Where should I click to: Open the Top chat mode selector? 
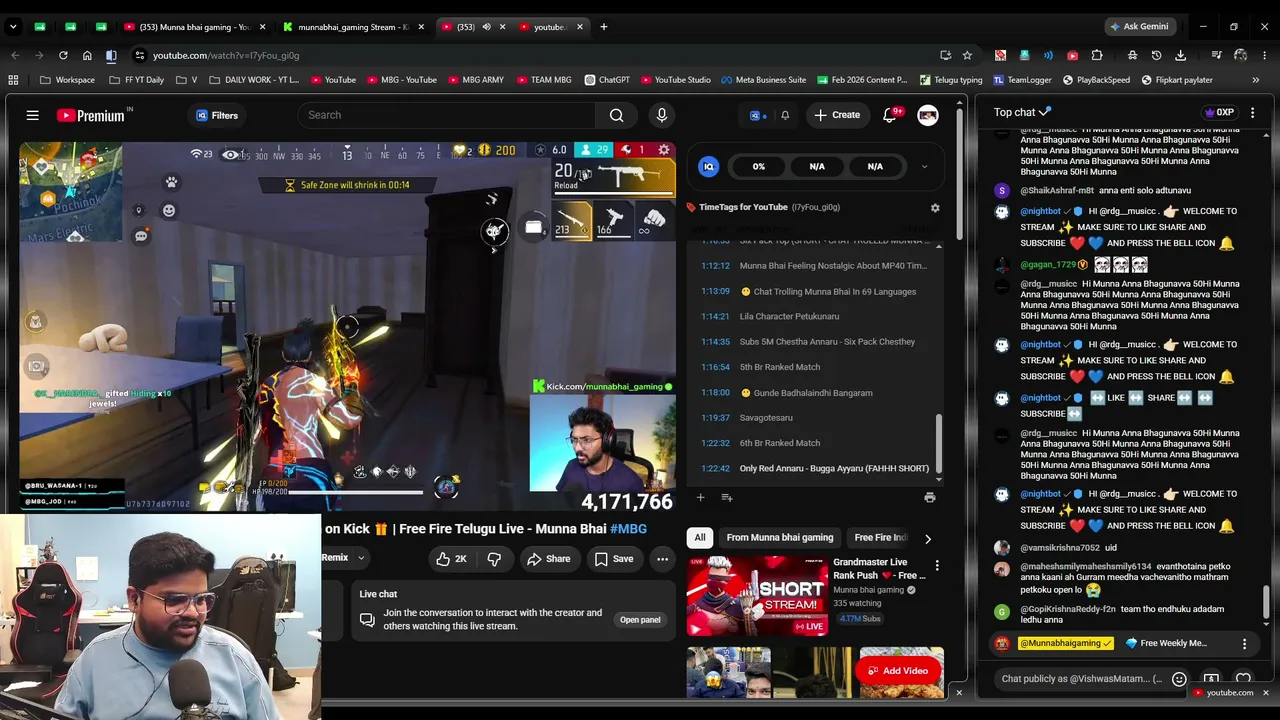point(1023,112)
